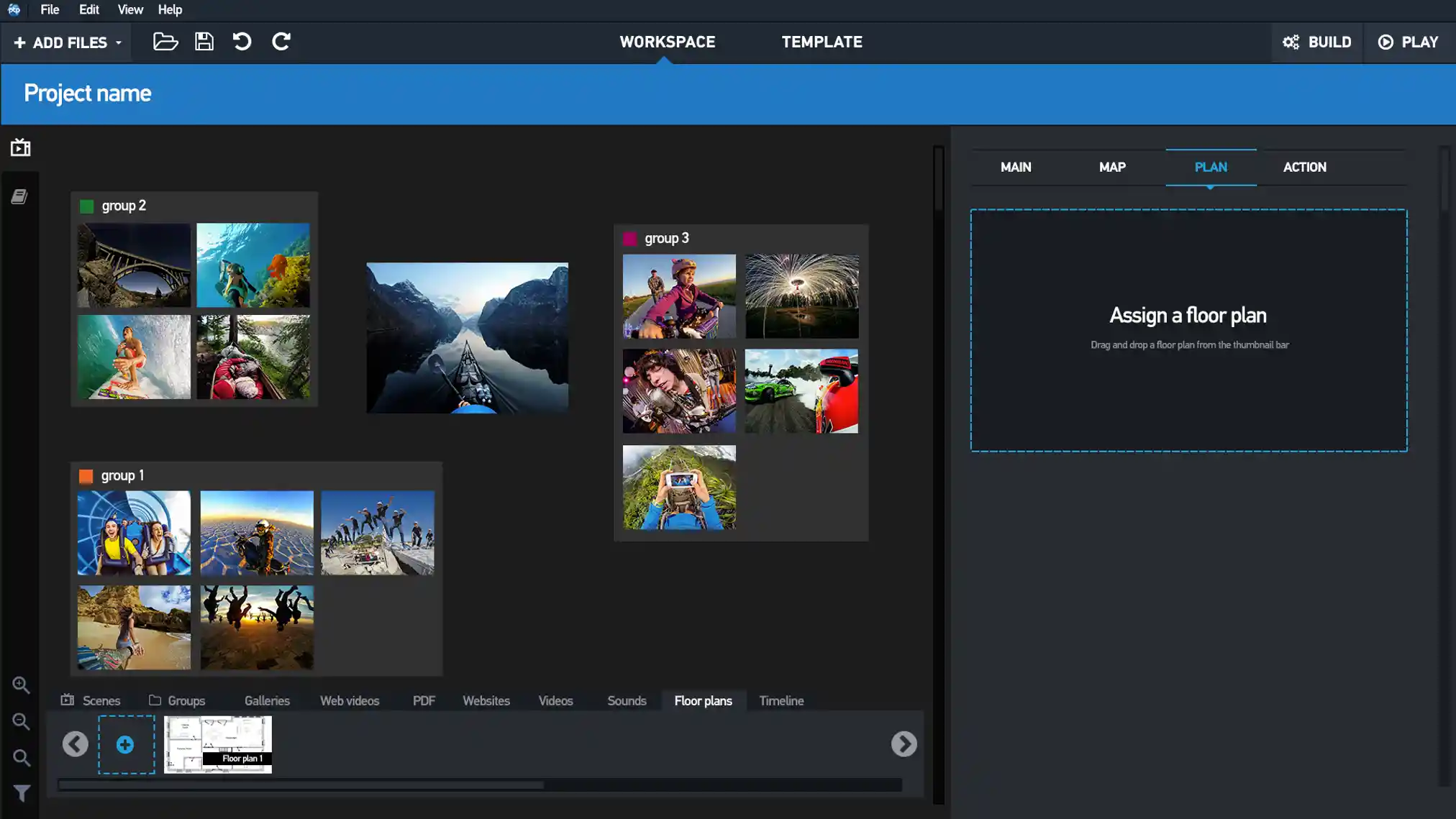This screenshot has height=819, width=1456.
Task: Click the undo icon
Action: click(243, 42)
